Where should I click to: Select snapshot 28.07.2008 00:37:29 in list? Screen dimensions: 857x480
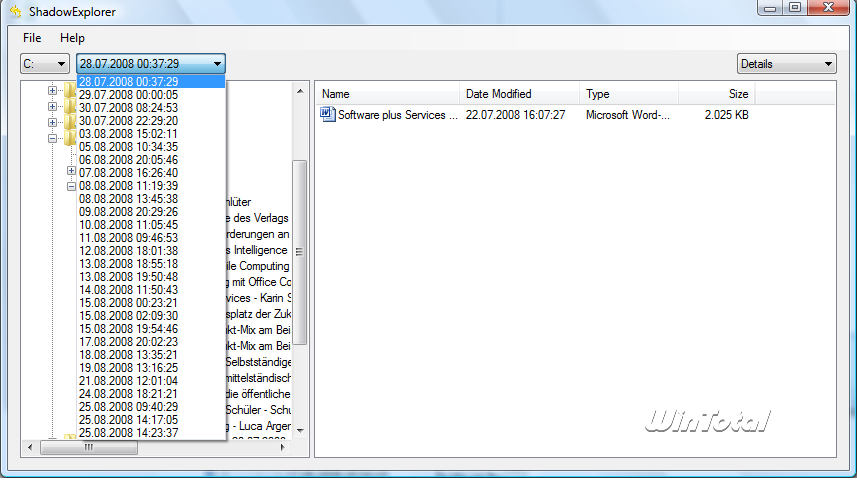pyautogui.click(x=151, y=82)
